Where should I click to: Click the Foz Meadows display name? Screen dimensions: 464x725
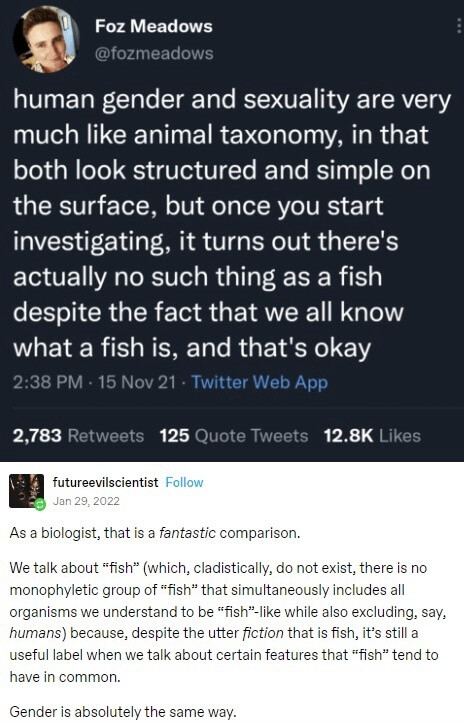pyautogui.click(x=153, y=26)
